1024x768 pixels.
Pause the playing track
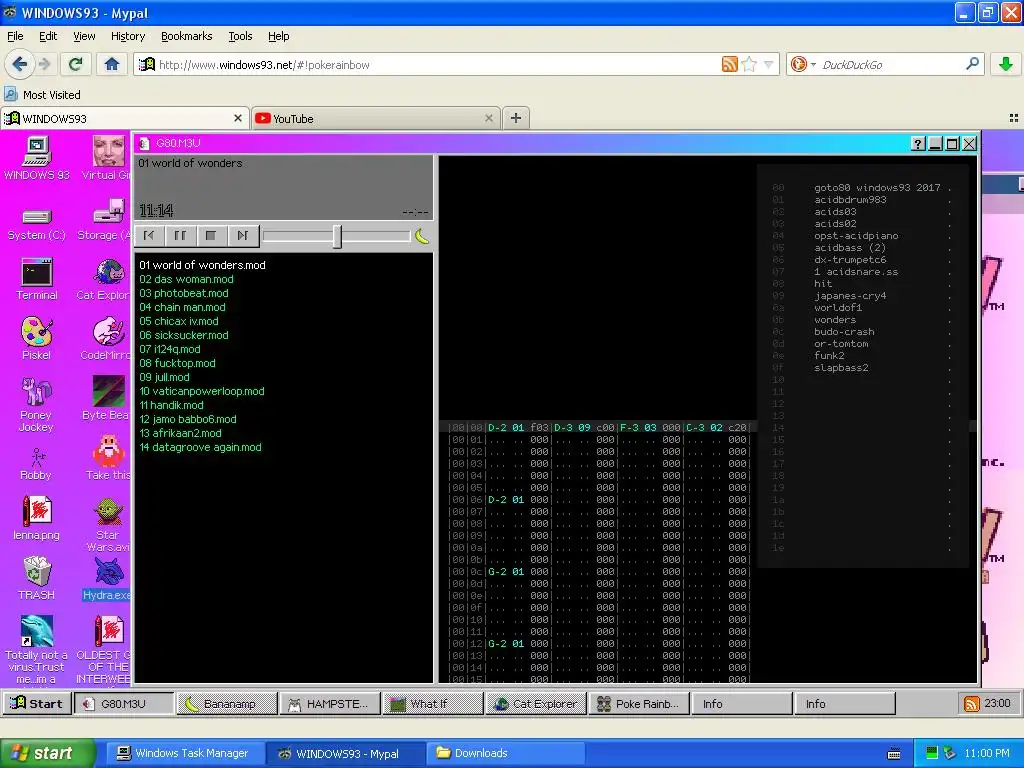point(180,236)
